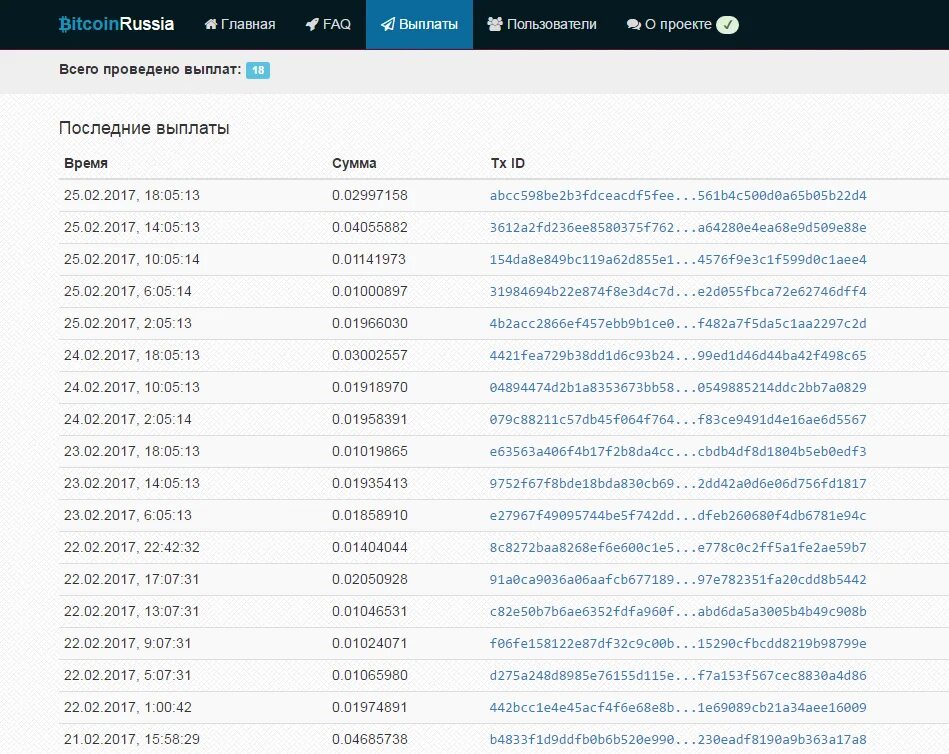Open the FAQ menu item
949x754 pixels.
click(x=328, y=24)
